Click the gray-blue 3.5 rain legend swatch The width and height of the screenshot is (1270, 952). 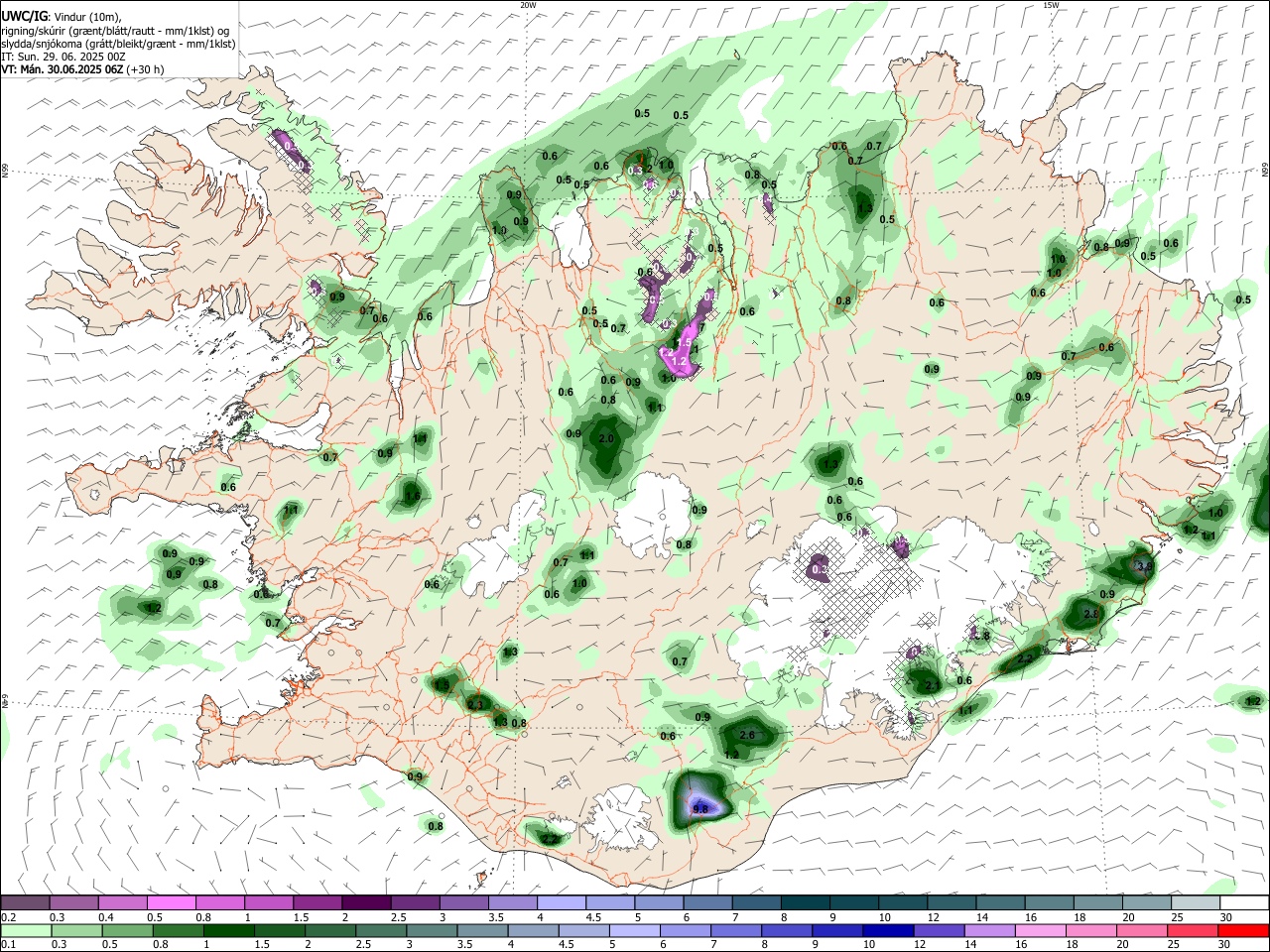482,930
